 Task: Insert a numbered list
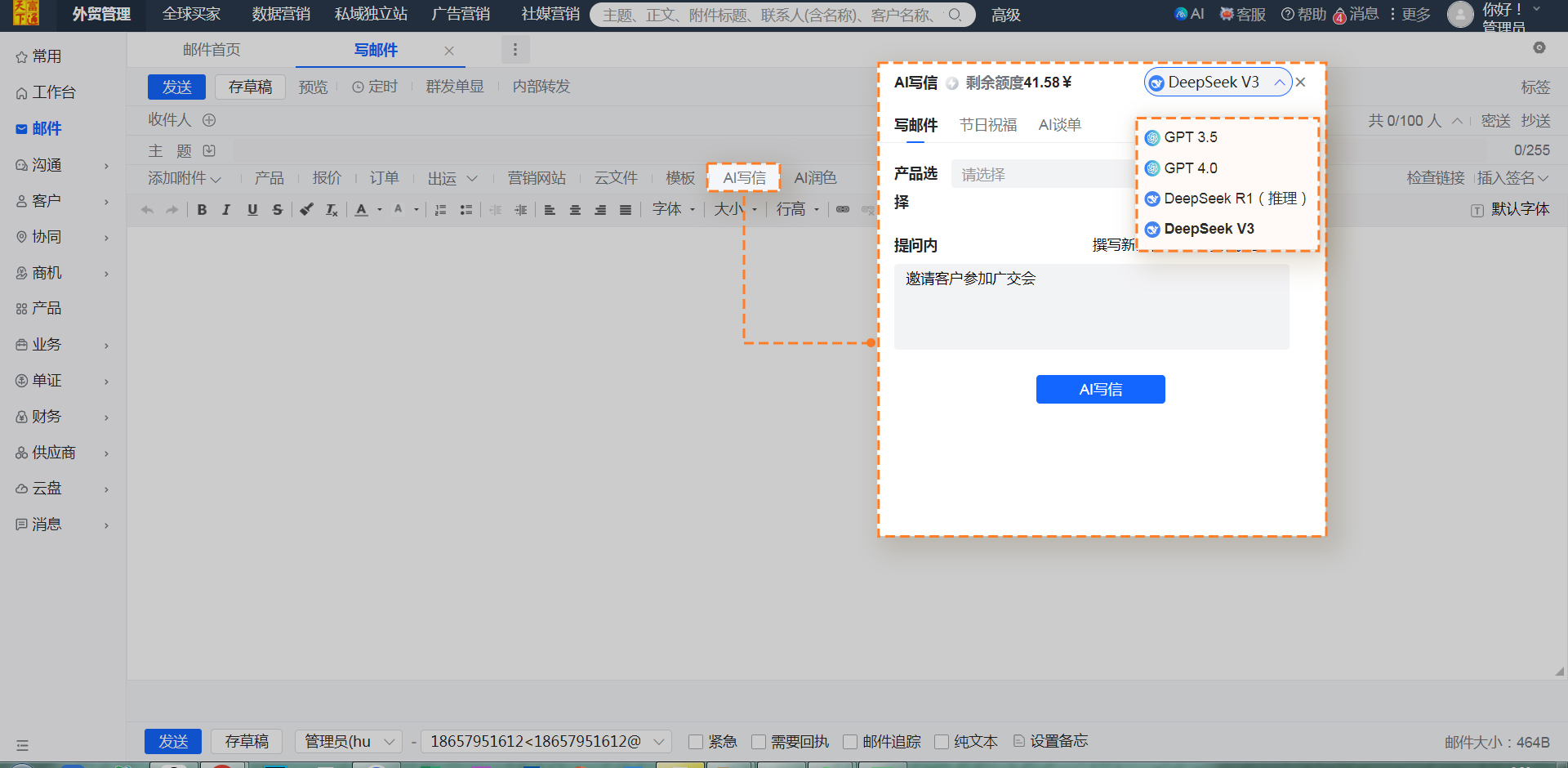[440, 210]
